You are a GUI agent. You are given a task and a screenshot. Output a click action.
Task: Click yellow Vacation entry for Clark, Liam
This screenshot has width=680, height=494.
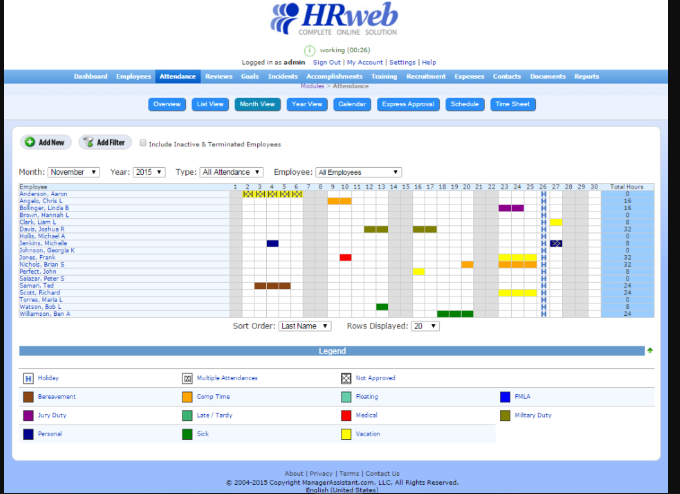click(x=556, y=222)
